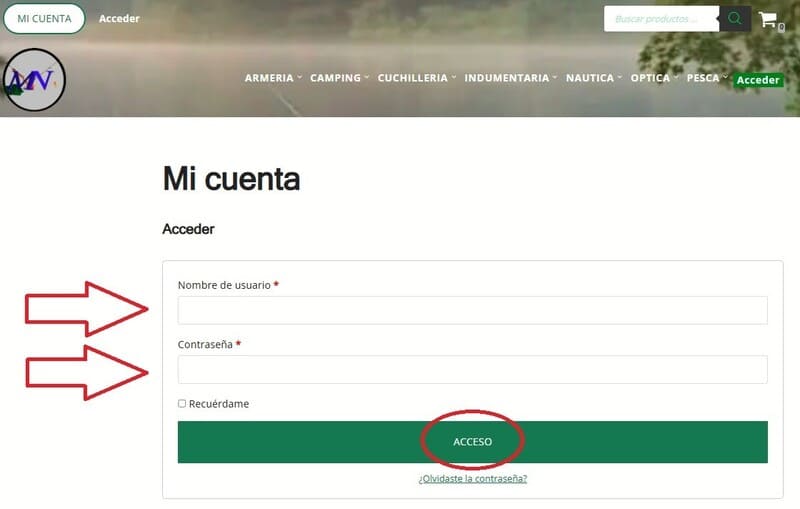800x509 pixels.
Task: Focus the Contraseña input field
Action: point(472,369)
